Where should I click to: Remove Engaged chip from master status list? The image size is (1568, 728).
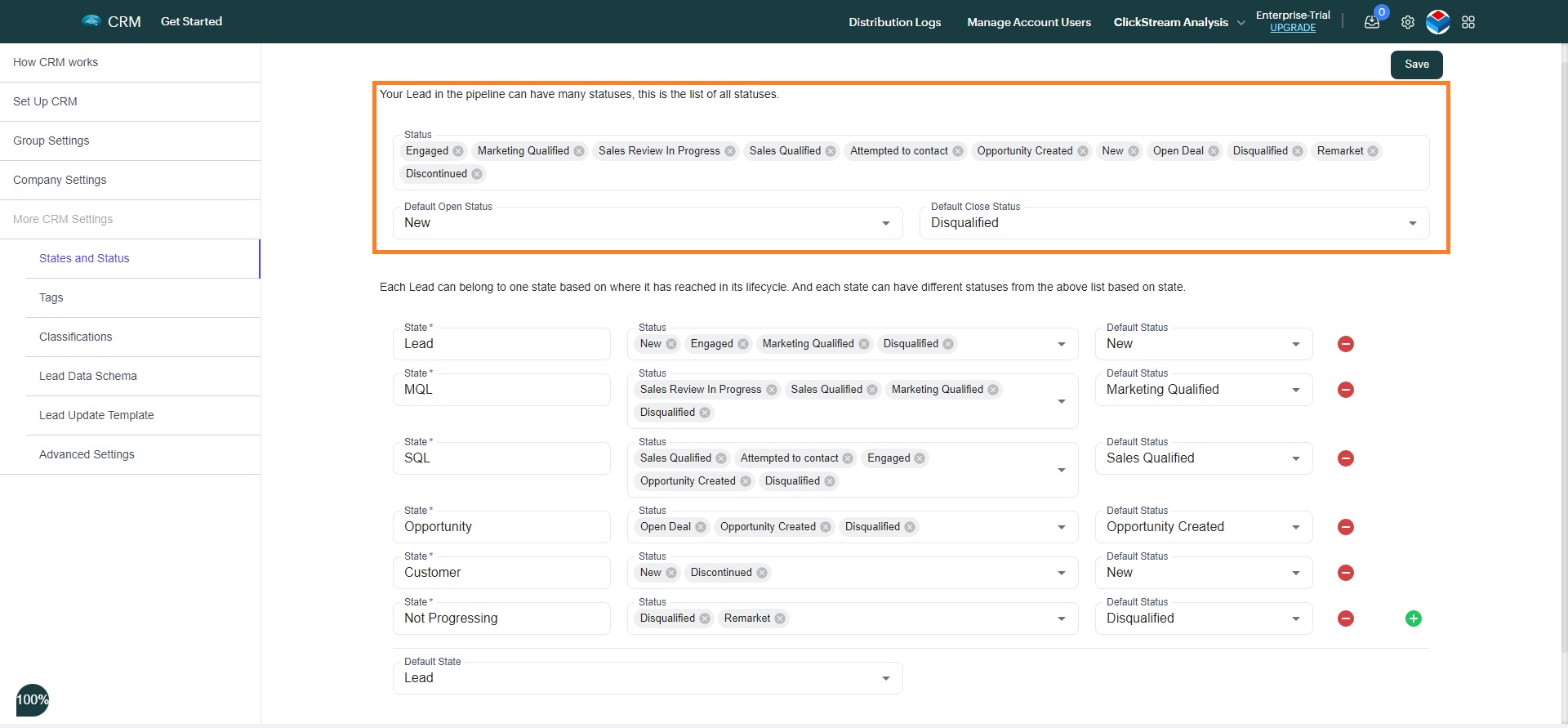click(x=458, y=151)
